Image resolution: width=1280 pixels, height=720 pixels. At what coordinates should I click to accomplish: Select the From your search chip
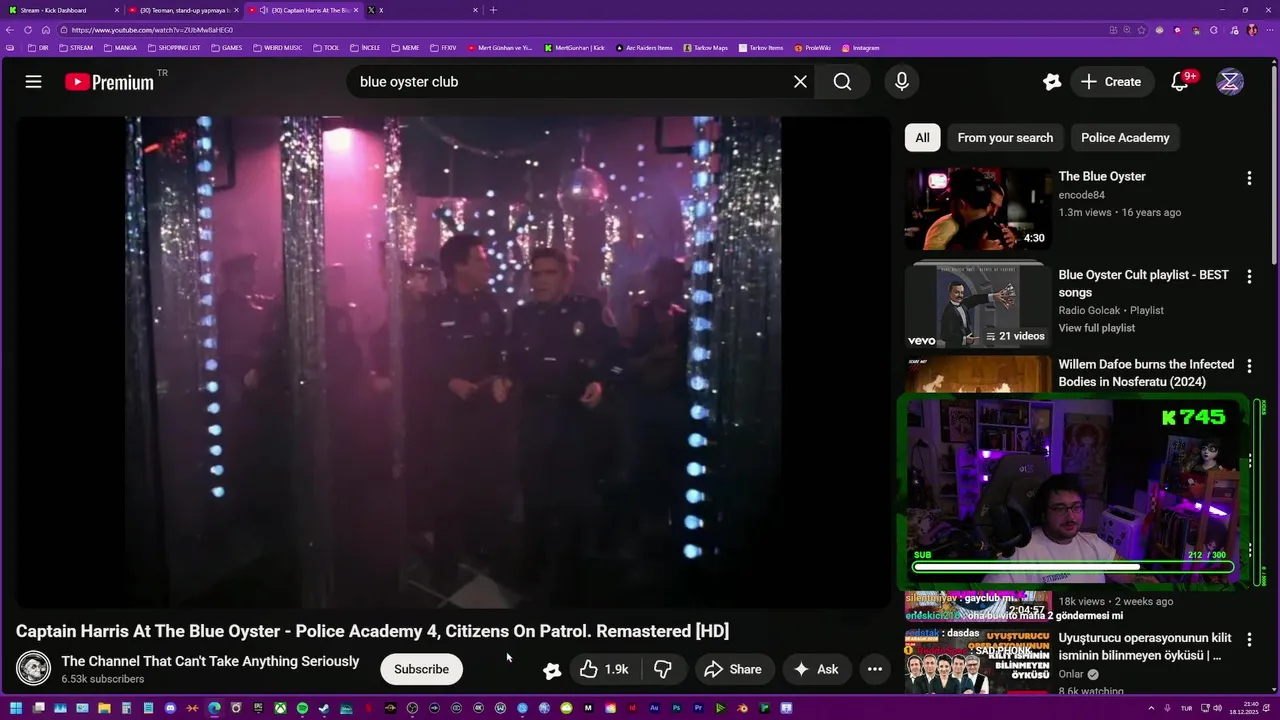click(x=1005, y=138)
